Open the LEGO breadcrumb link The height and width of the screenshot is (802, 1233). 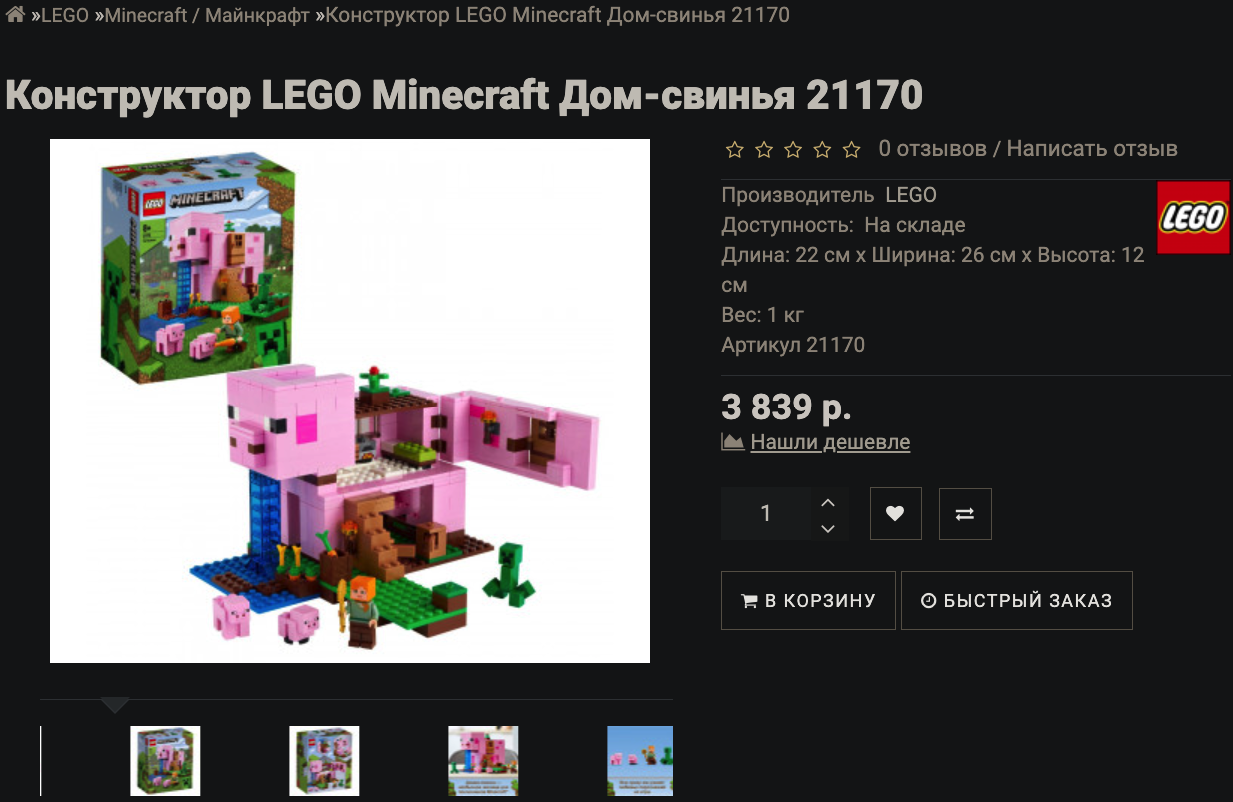65,15
